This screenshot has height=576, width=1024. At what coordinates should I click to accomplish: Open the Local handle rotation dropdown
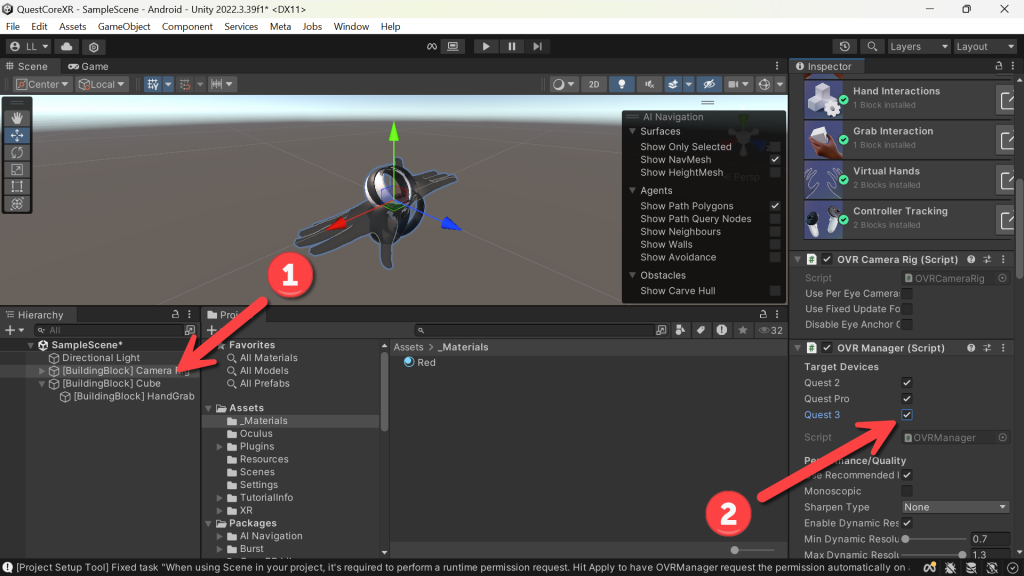101,84
